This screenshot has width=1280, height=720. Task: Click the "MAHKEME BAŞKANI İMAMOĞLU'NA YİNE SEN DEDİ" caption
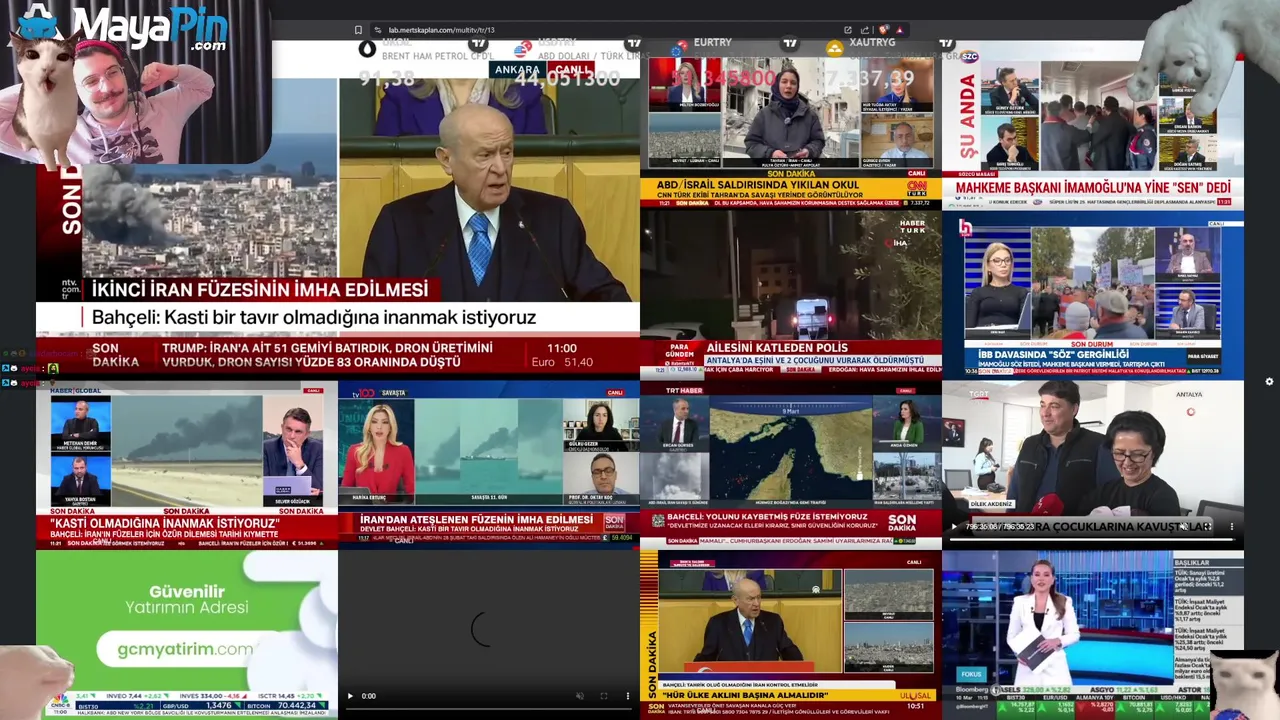click(x=1094, y=188)
